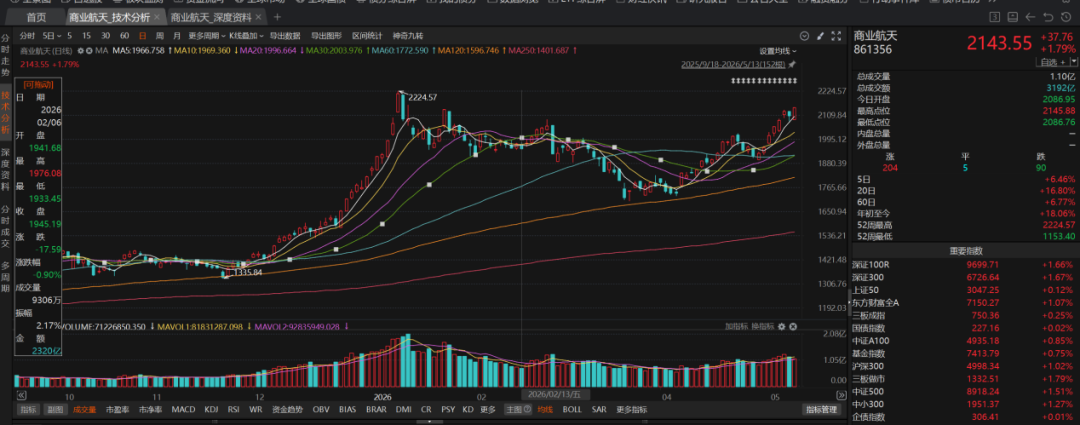The image size is (1080, 425).
Task: Open the history clock icon
Action: pos(1064,17)
